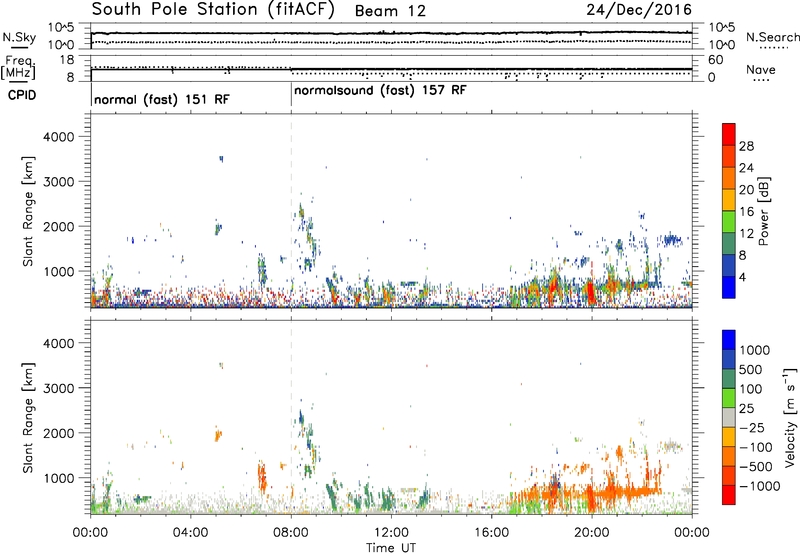Click the dashed 08:00 CPID change line in power panel

click(291, 211)
